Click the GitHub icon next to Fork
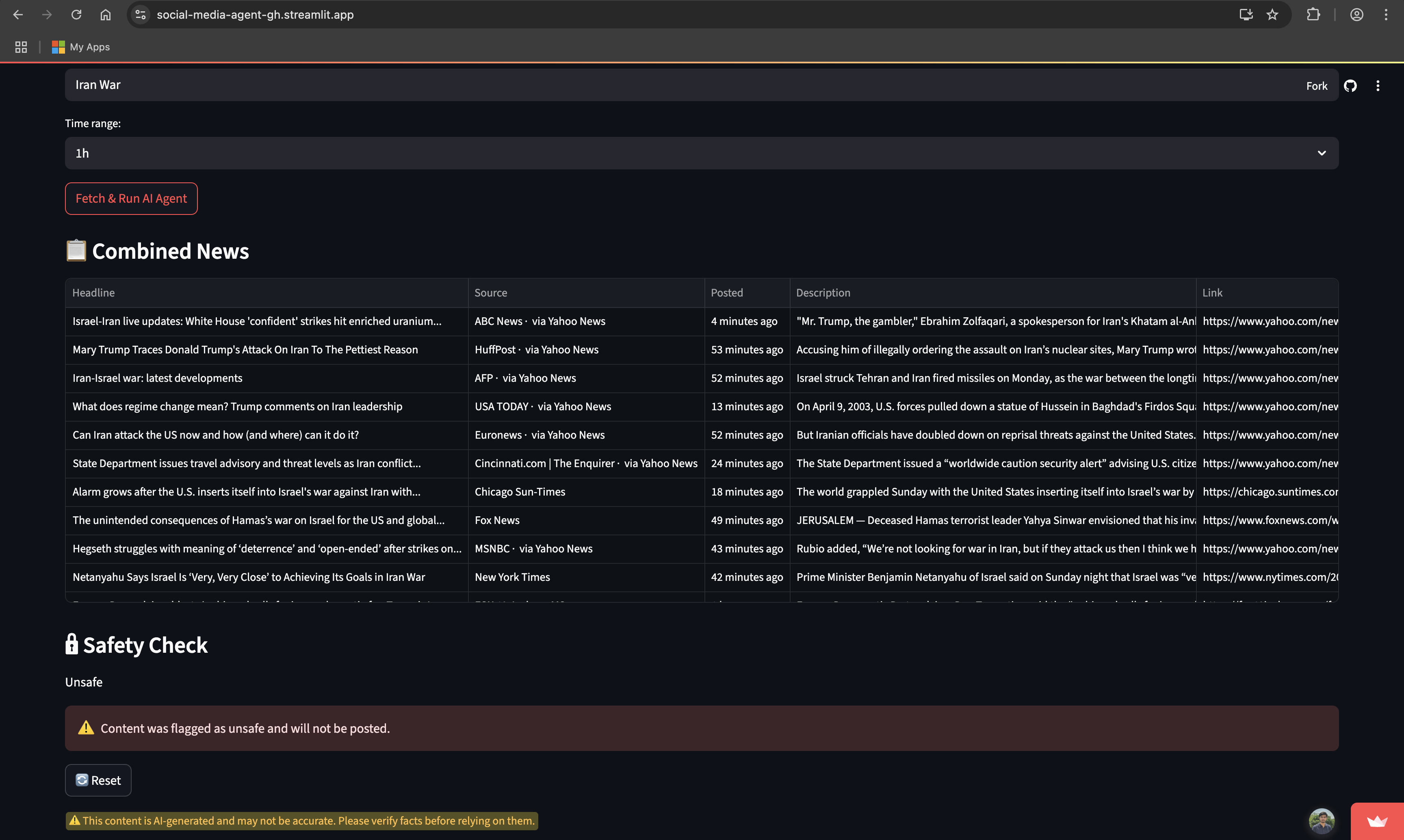Screen dimensions: 1404x840 click(x=1350, y=85)
